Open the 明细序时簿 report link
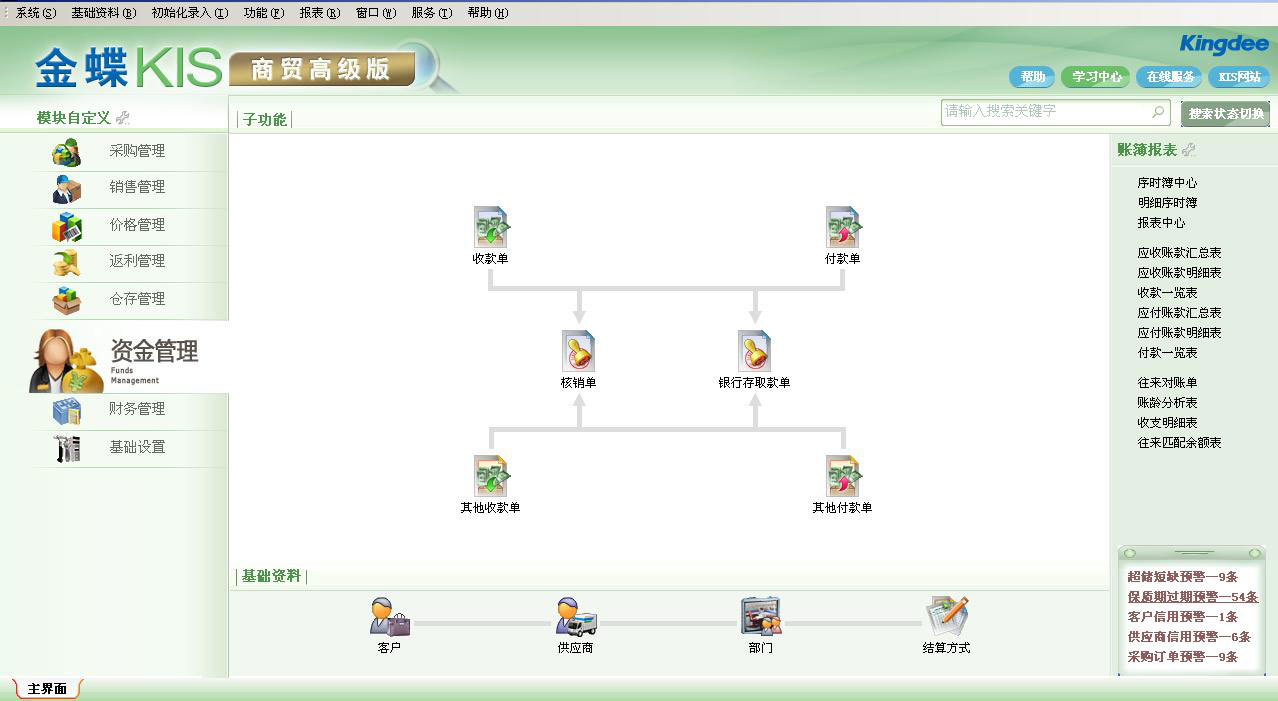 1167,203
